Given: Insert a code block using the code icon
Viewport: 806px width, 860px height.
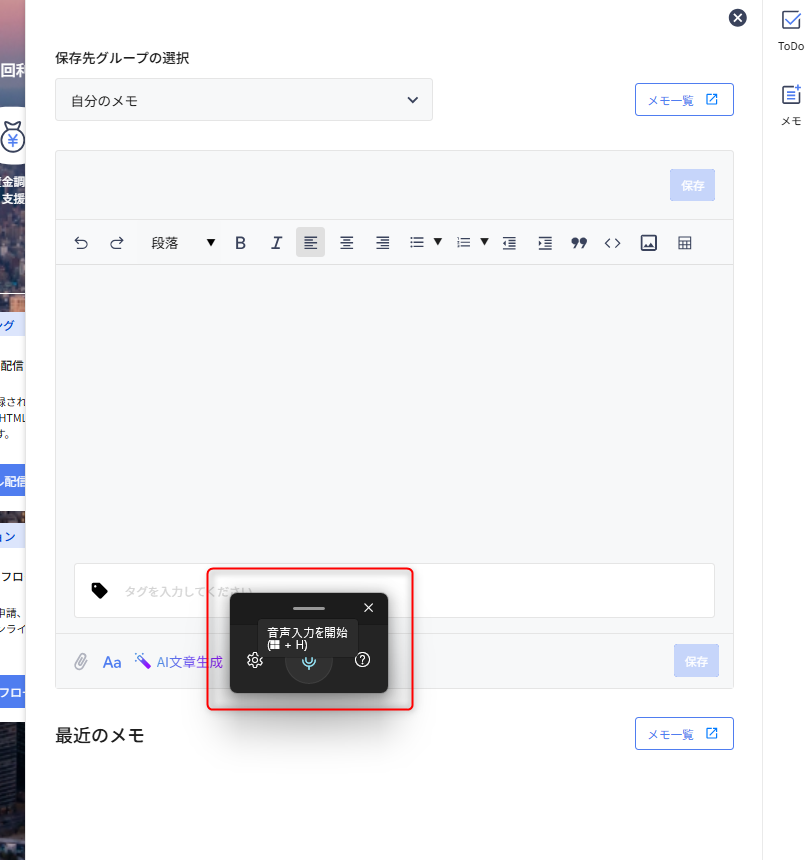Looking at the screenshot, I should point(612,243).
